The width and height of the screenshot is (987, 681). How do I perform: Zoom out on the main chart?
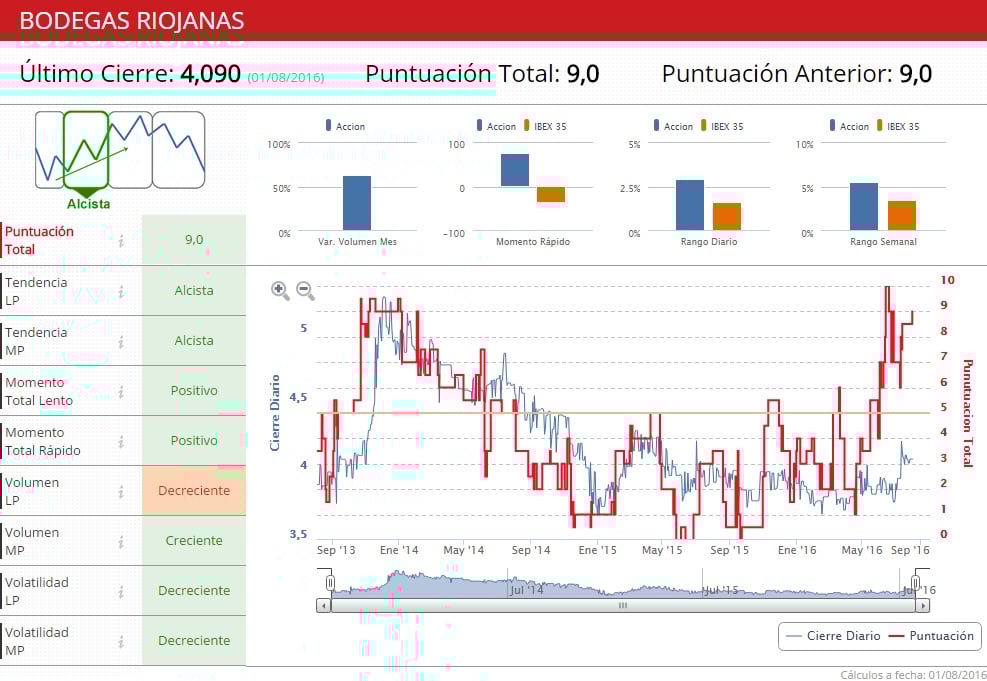(x=305, y=291)
